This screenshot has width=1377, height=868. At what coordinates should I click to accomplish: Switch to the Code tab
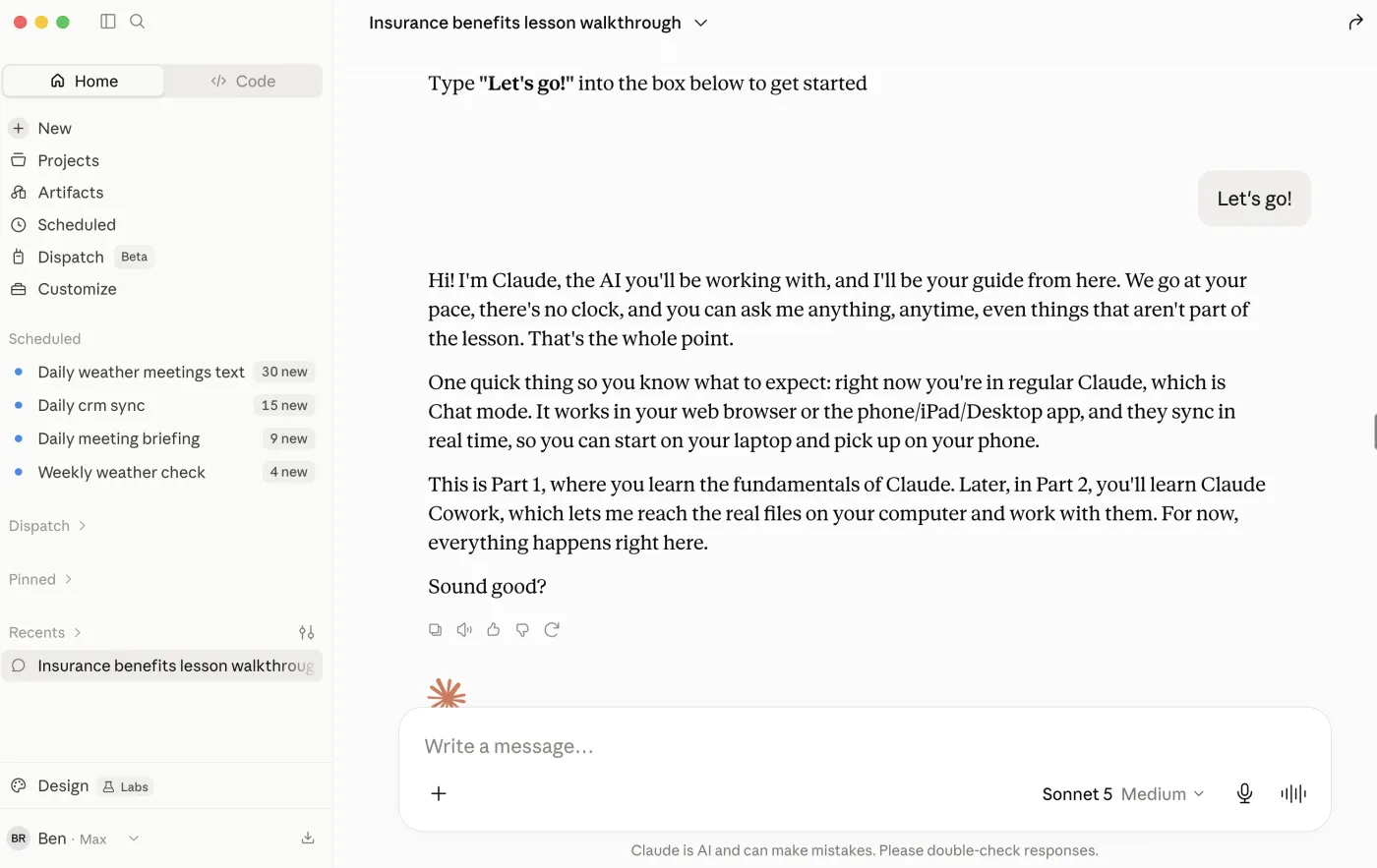pos(243,82)
